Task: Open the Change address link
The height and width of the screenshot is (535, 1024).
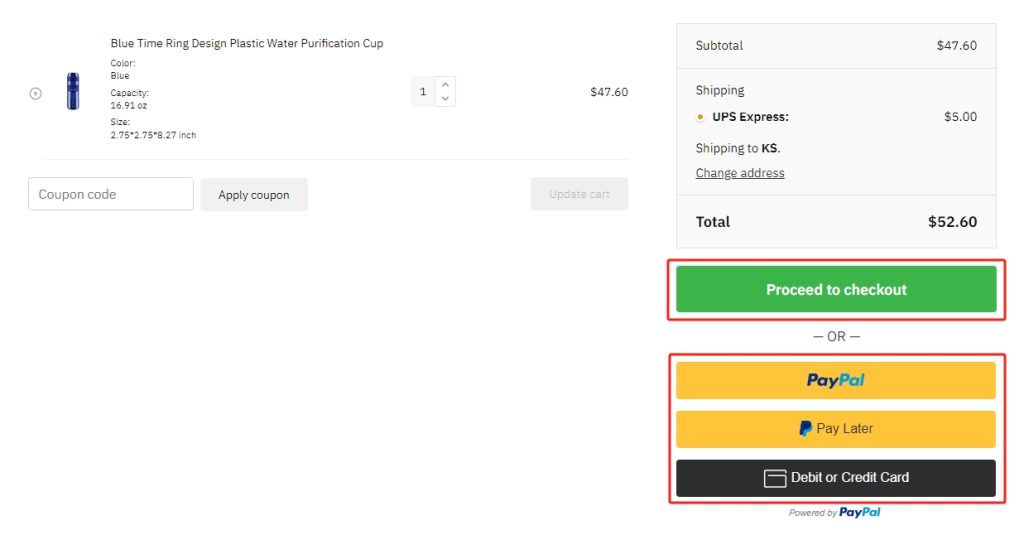Action: click(x=740, y=173)
